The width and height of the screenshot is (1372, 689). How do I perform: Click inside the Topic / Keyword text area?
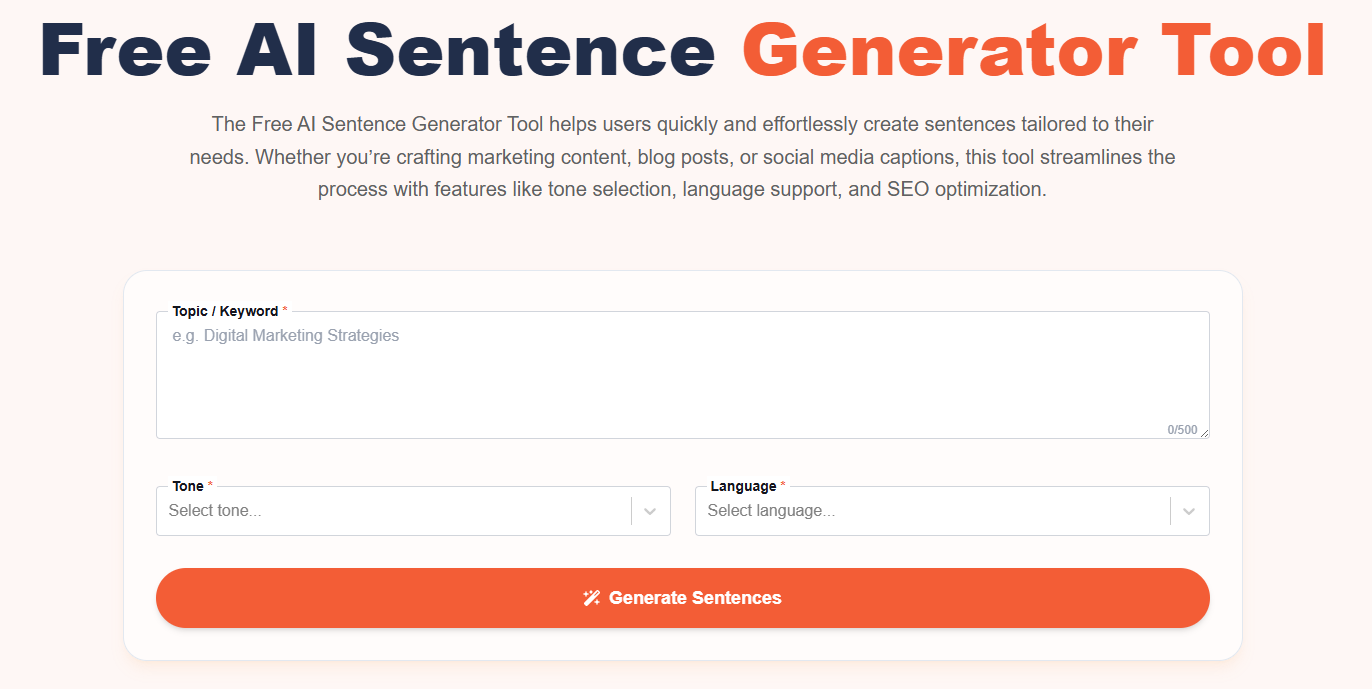(x=683, y=375)
